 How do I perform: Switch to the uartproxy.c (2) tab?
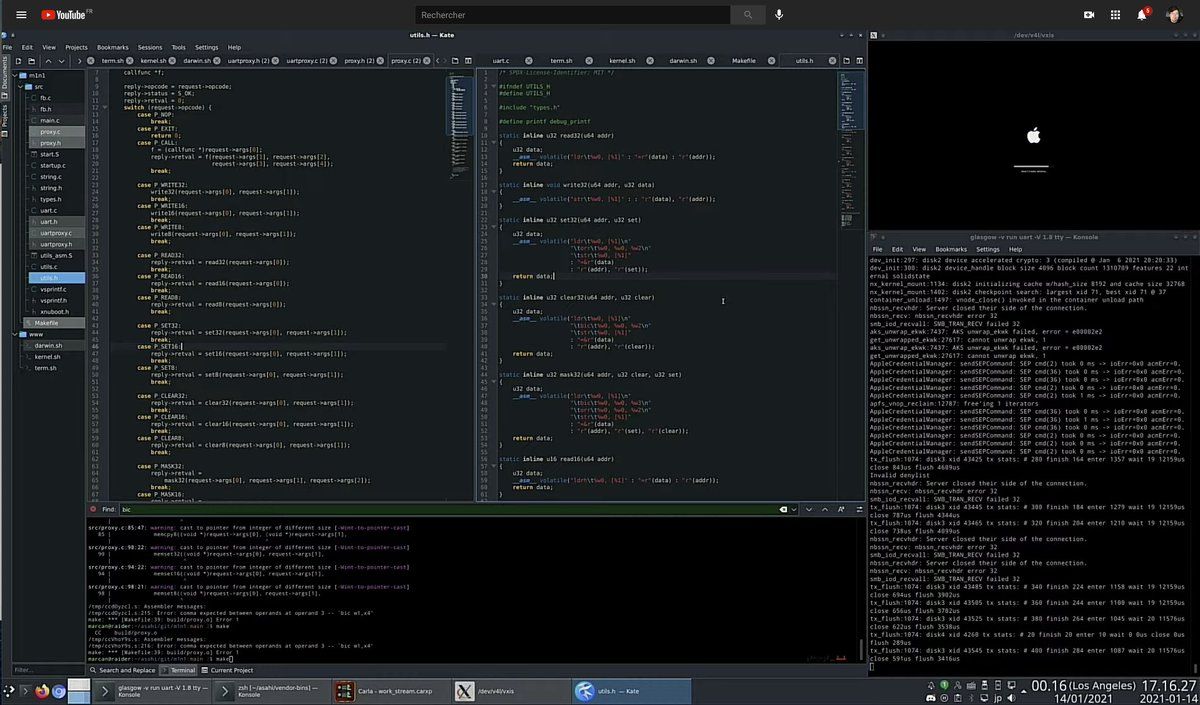tap(307, 61)
